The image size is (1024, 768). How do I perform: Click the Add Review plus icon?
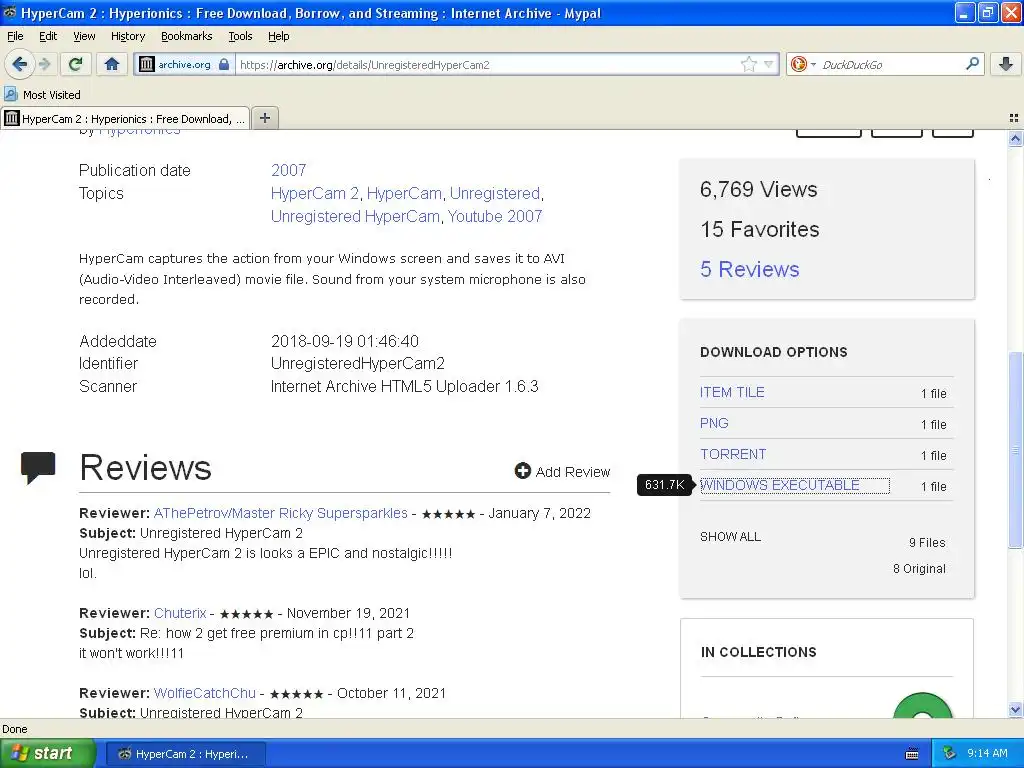(x=522, y=471)
